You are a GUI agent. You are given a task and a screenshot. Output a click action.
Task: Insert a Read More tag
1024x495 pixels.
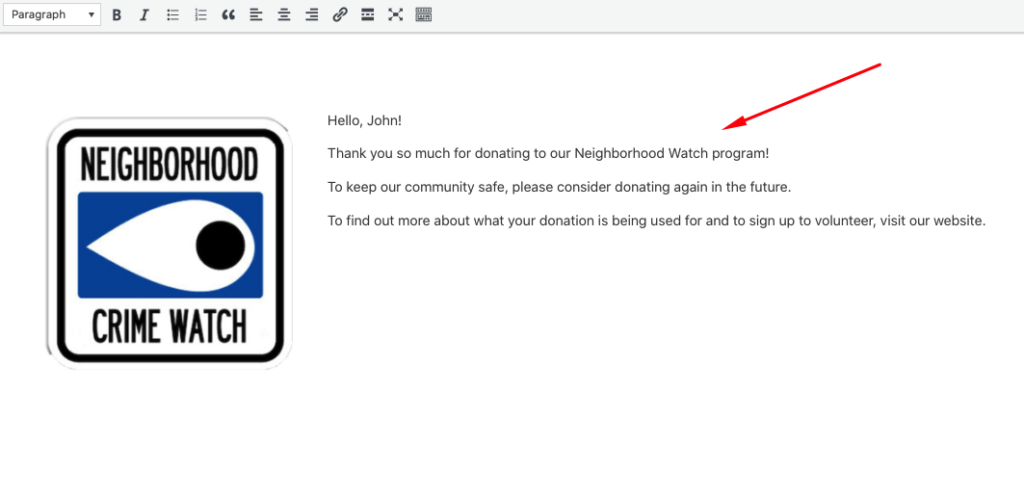pyautogui.click(x=368, y=15)
